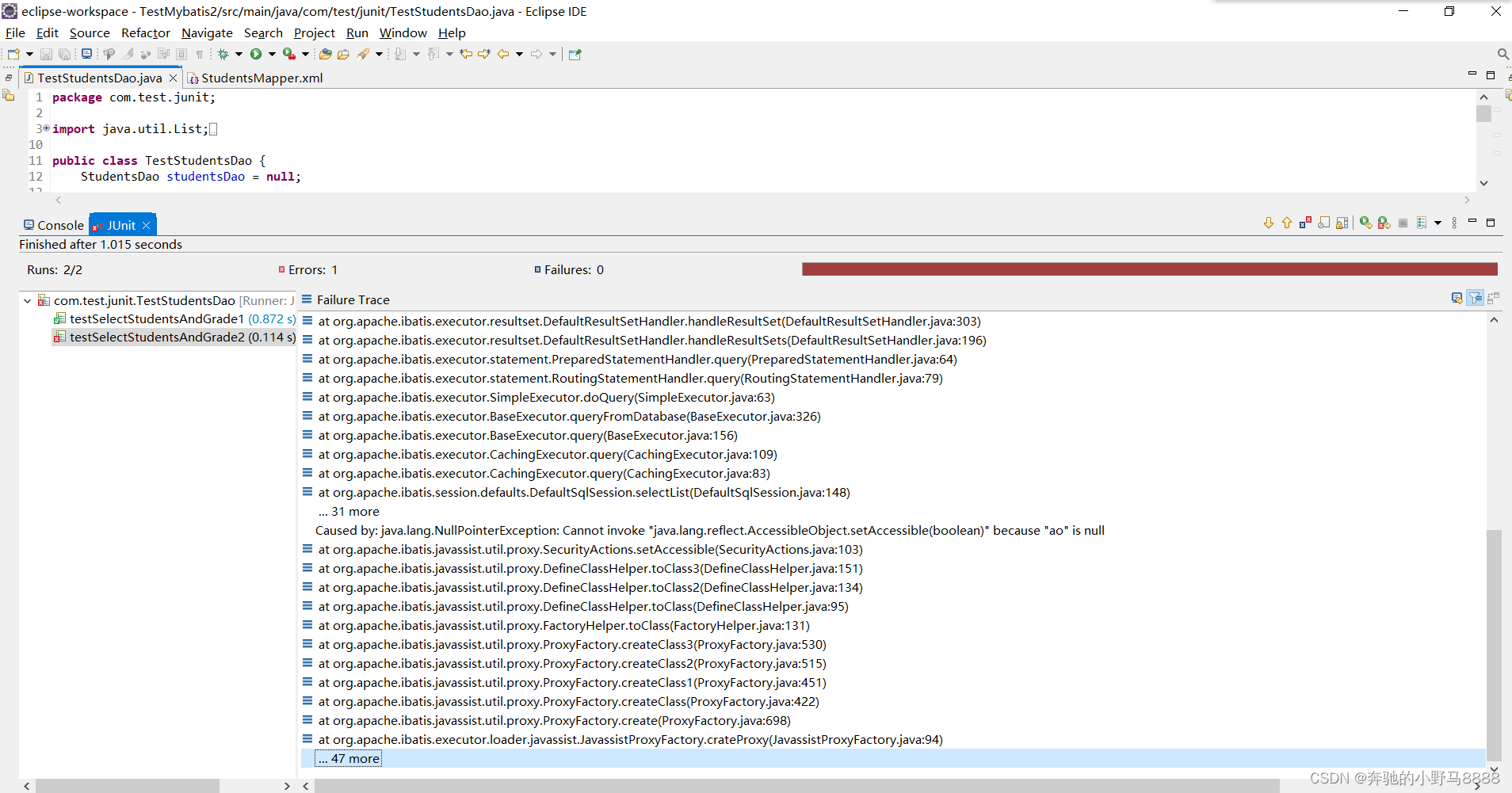1512x793 pixels.
Task: Run the application using the green Run icon
Action: [x=256, y=53]
